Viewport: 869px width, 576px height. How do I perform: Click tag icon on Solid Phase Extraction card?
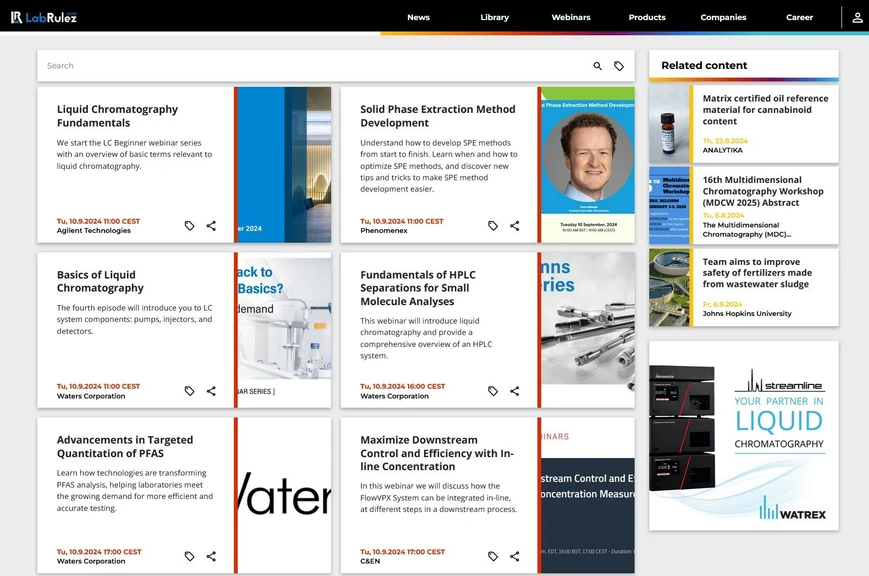493,226
